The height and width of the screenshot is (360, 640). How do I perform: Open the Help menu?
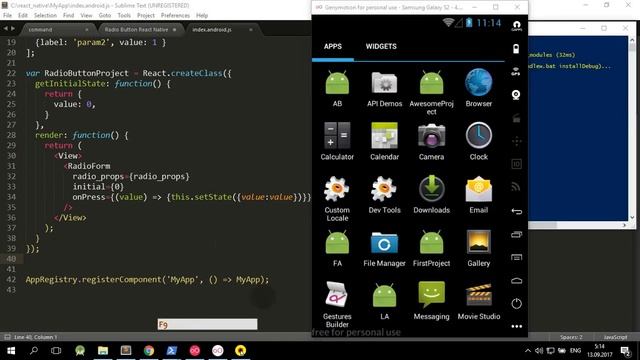pos(202,15)
